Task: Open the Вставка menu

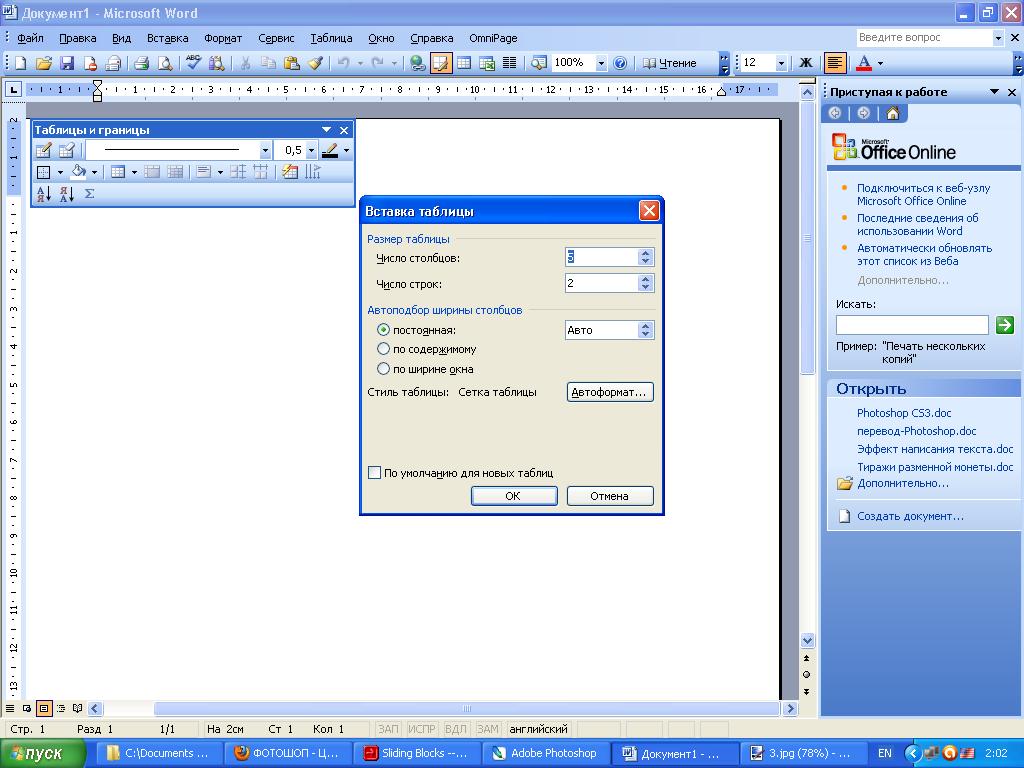Action: [x=167, y=39]
